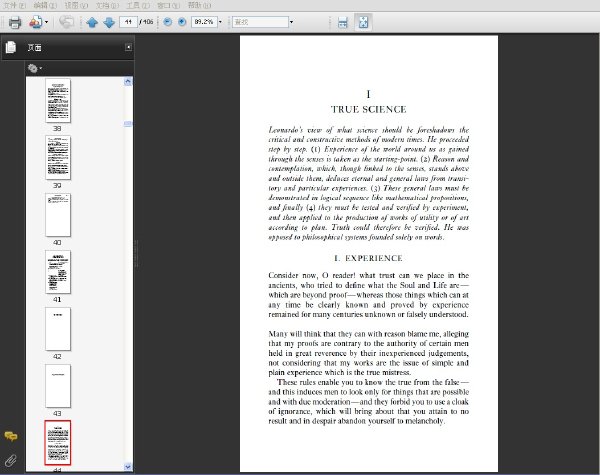
Task: Click the 'TRUE SCIENCE' heading on page
Action: tap(368, 109)
